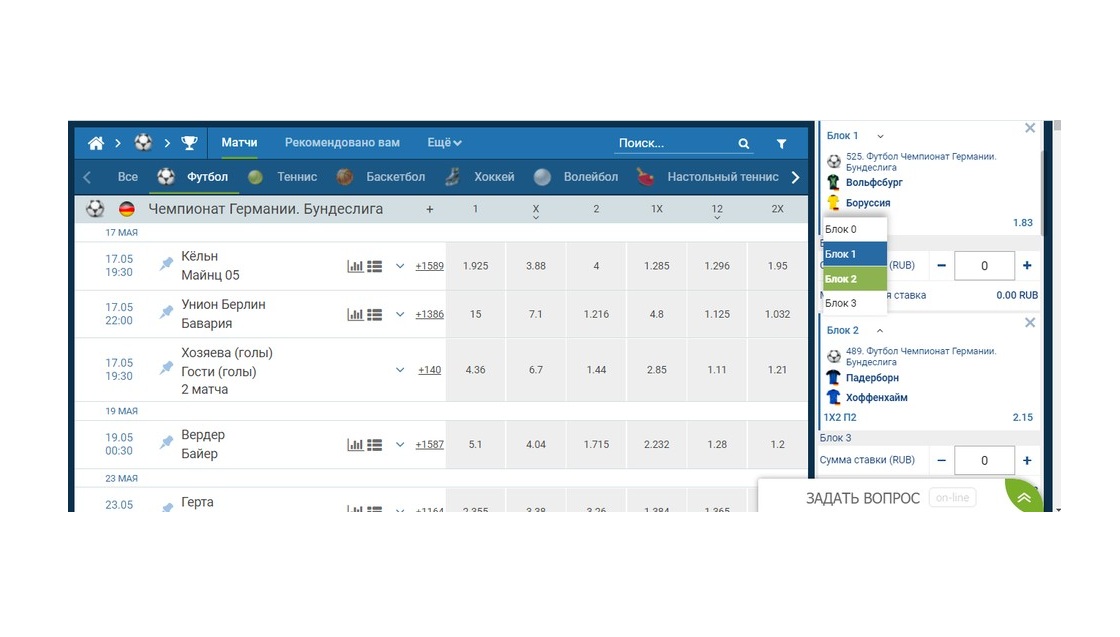Open list view icon for Кёльн match
1120x637 pixels.
pos(374,266)
